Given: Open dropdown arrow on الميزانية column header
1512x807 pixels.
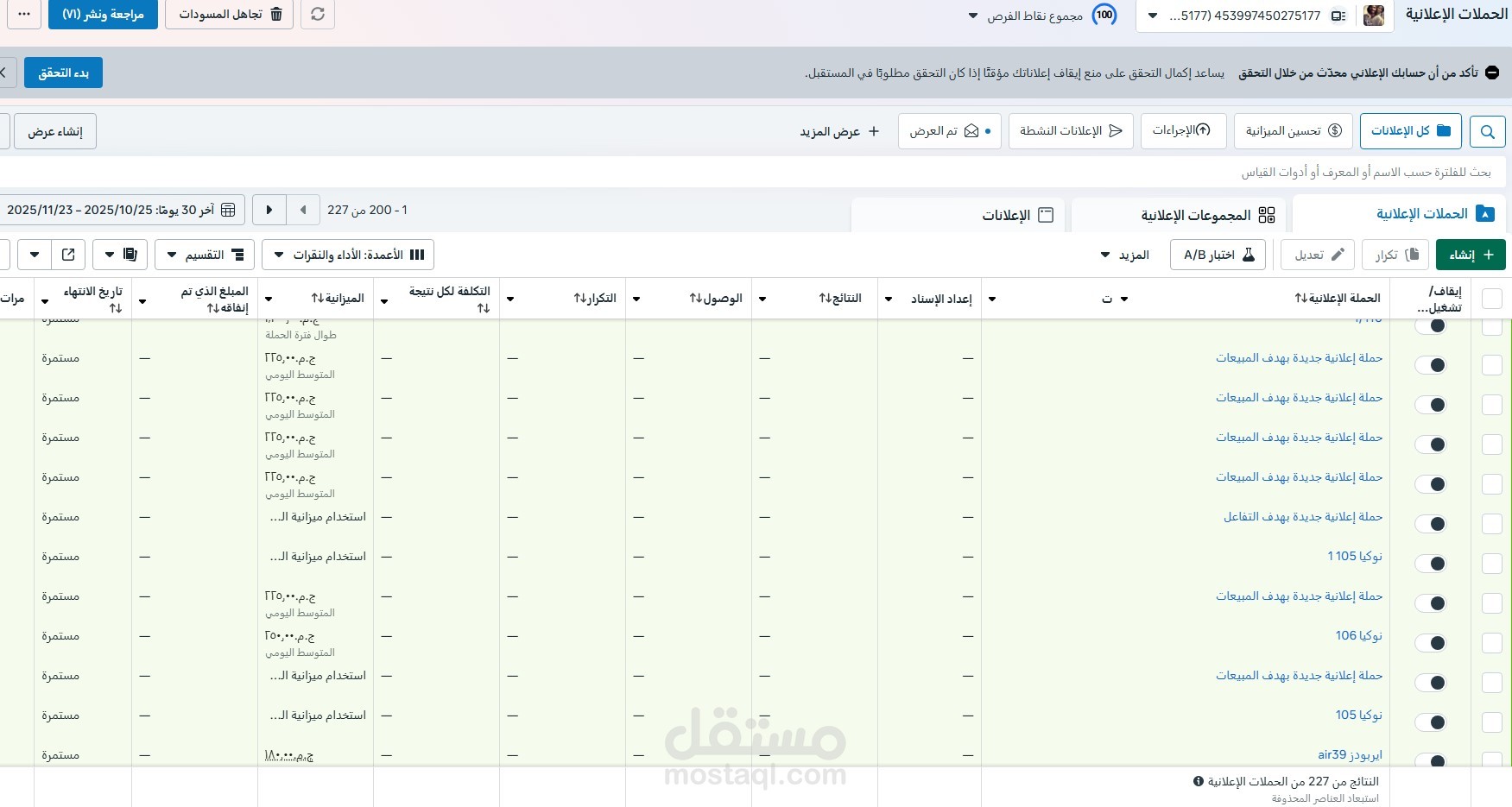Looking at the screenshot, I should pos(269,299).
